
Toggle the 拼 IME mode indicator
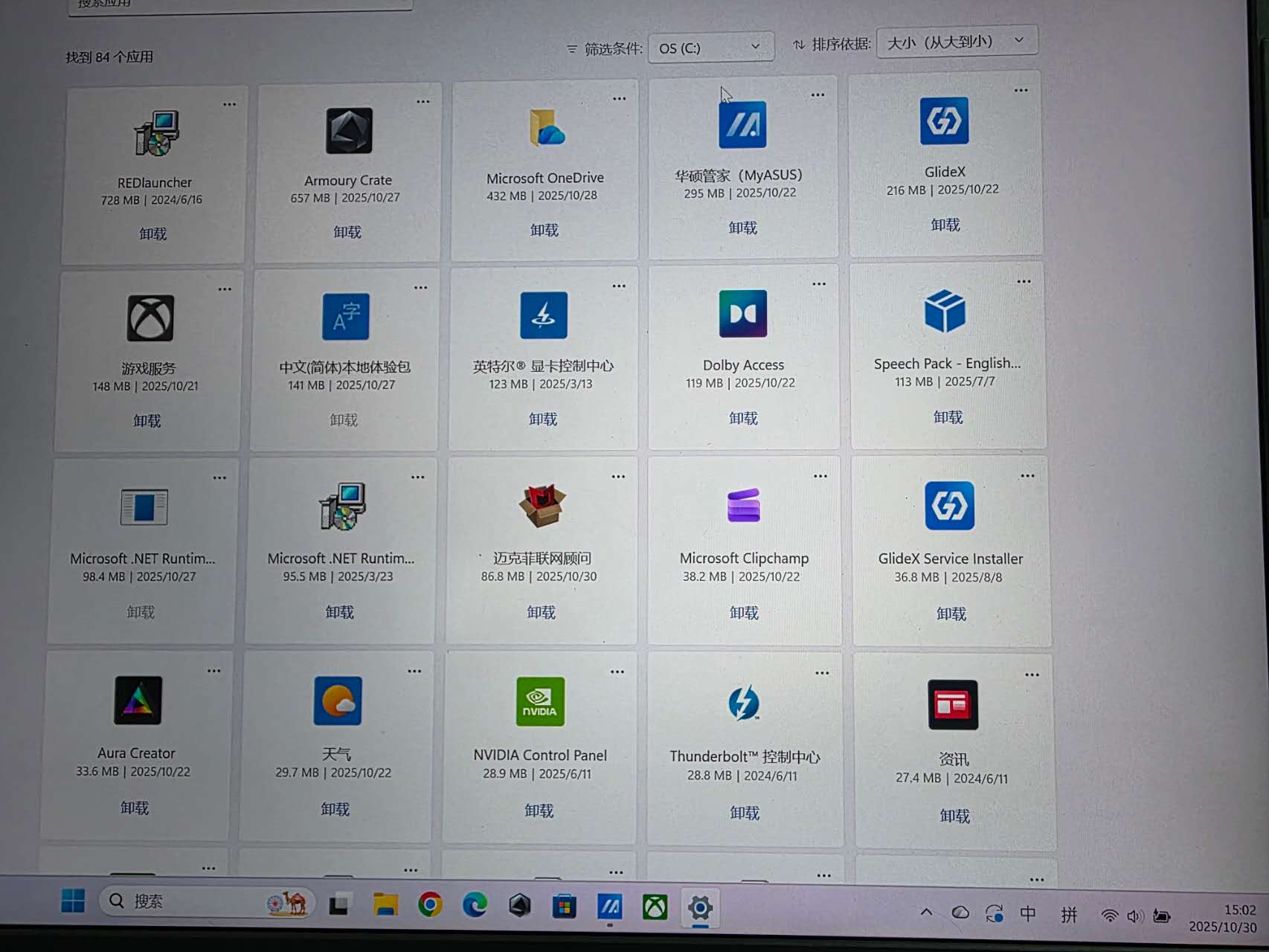(1069, 915)
